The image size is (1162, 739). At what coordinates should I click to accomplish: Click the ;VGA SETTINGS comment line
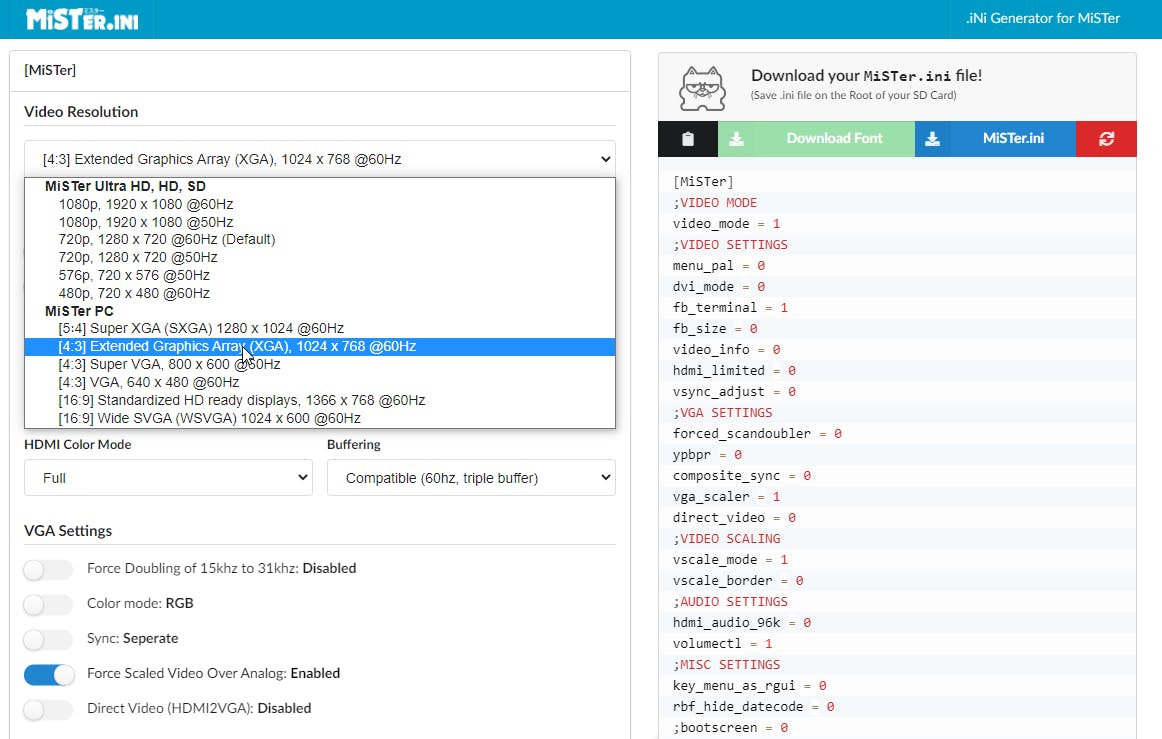(x=897, y=413)
